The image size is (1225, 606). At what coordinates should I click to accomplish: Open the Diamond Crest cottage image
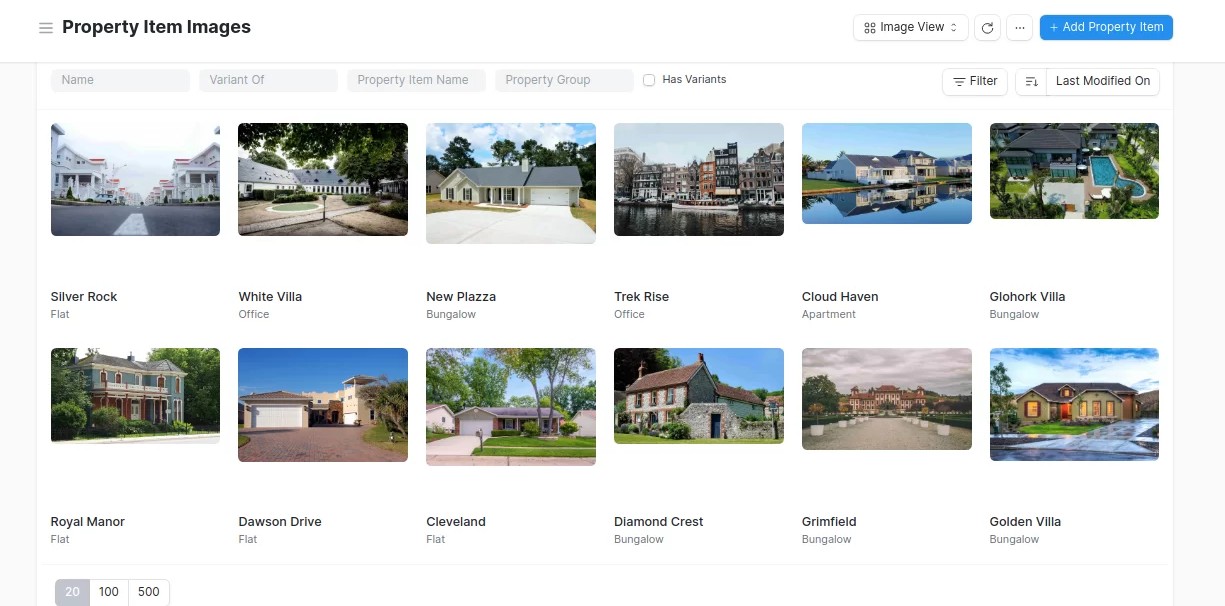click(698, 396)
